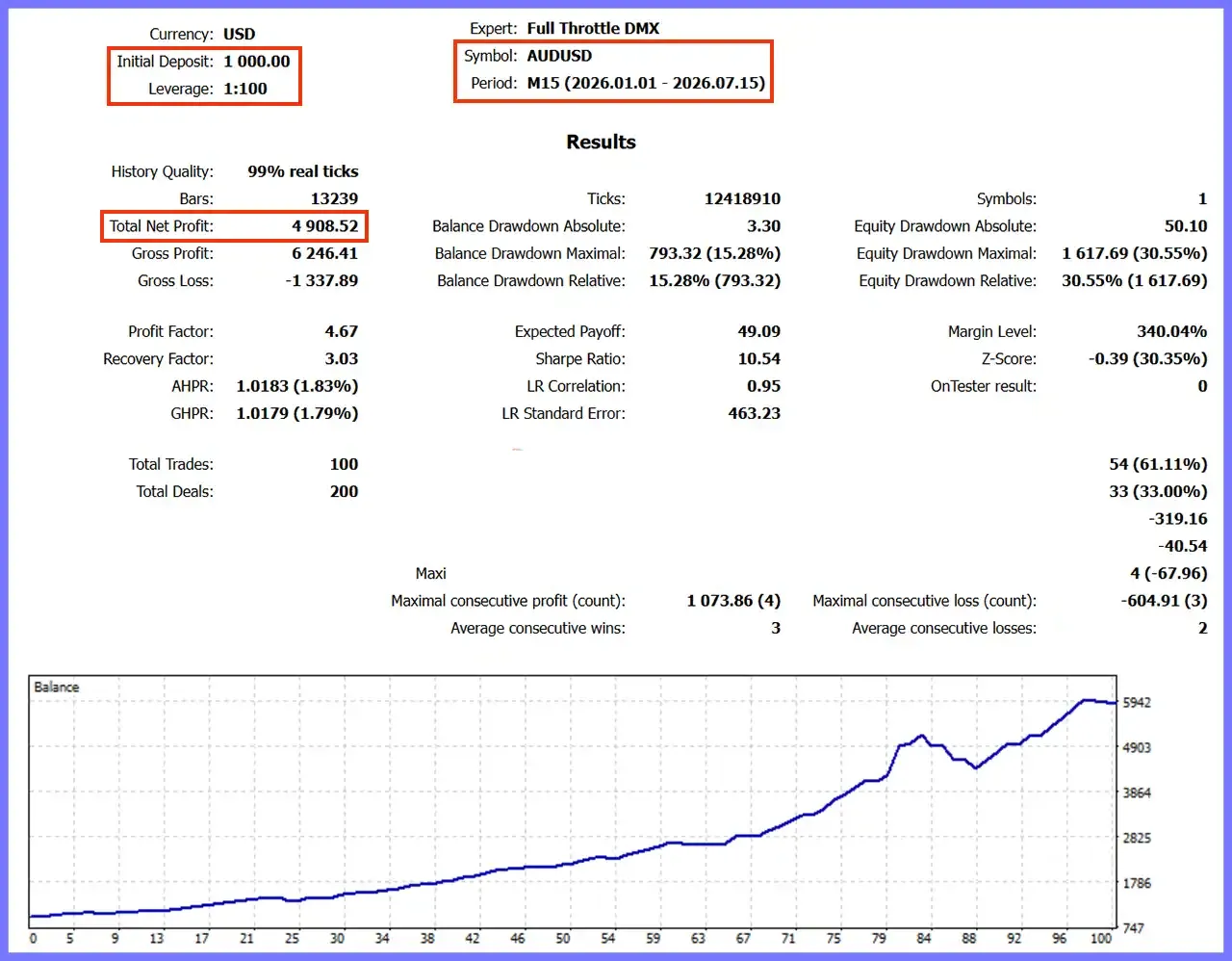Click the balance curve peak near trade 84
1232x961 pixels.
click(921, 736)
